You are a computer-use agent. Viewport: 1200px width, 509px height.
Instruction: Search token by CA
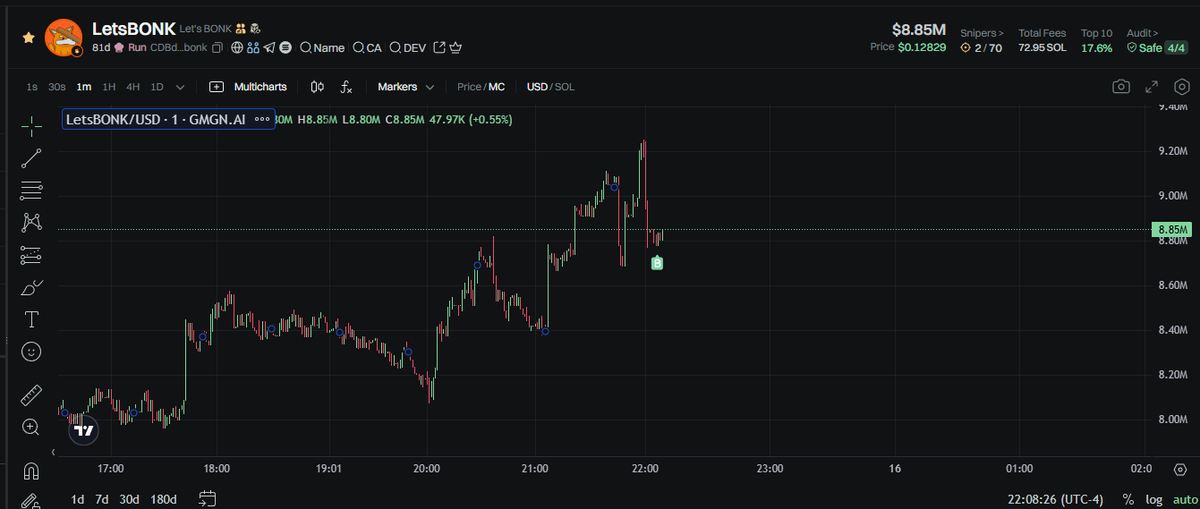[367, 47]
